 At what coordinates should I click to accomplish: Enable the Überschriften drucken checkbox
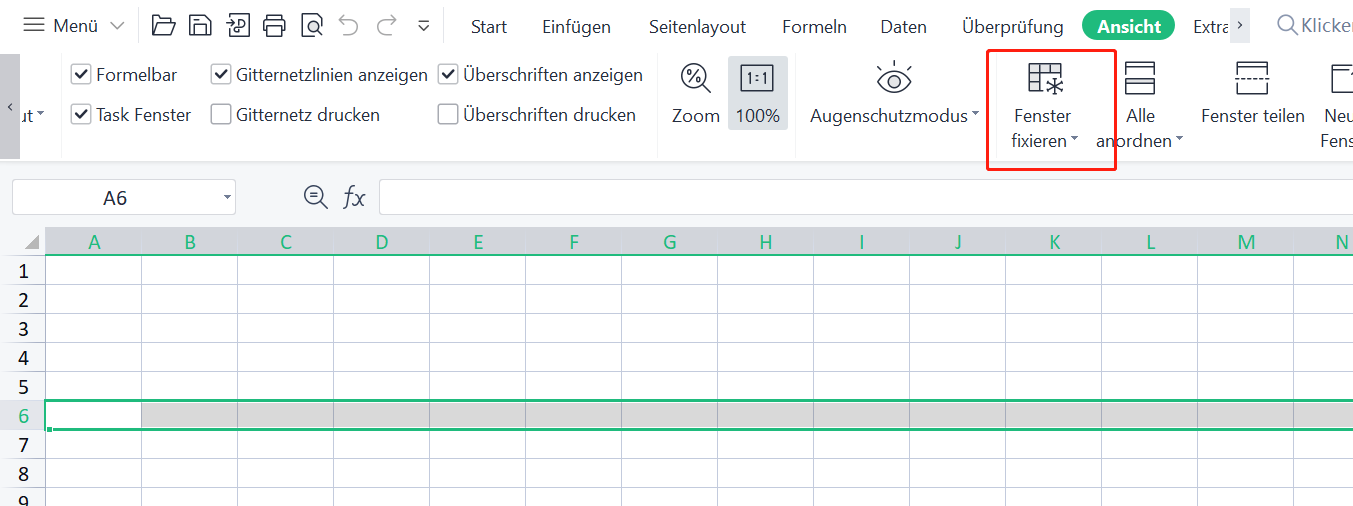click(x=448, y=115)
